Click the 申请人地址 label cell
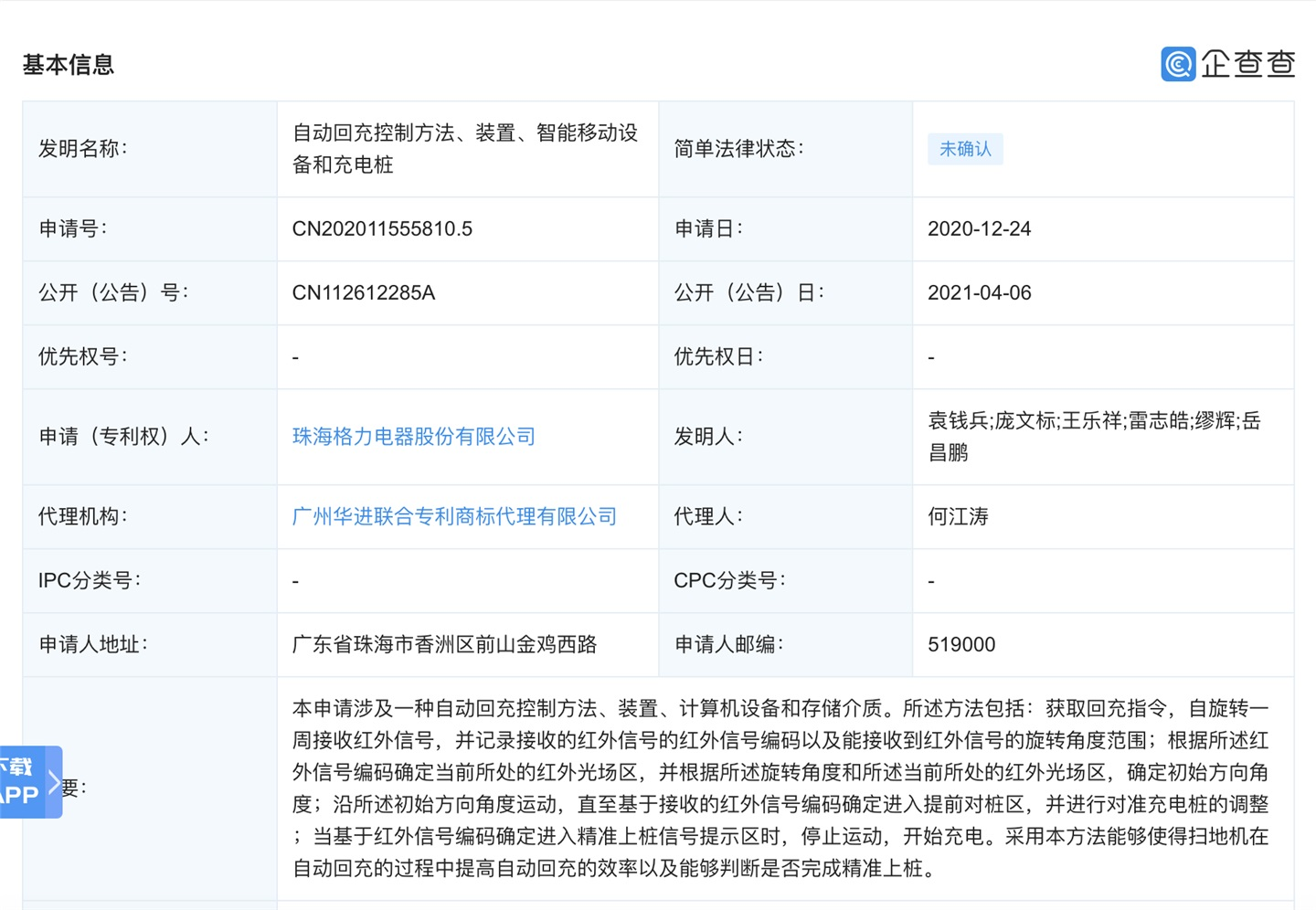1316x910 pixels. click(x=150, y=645)
